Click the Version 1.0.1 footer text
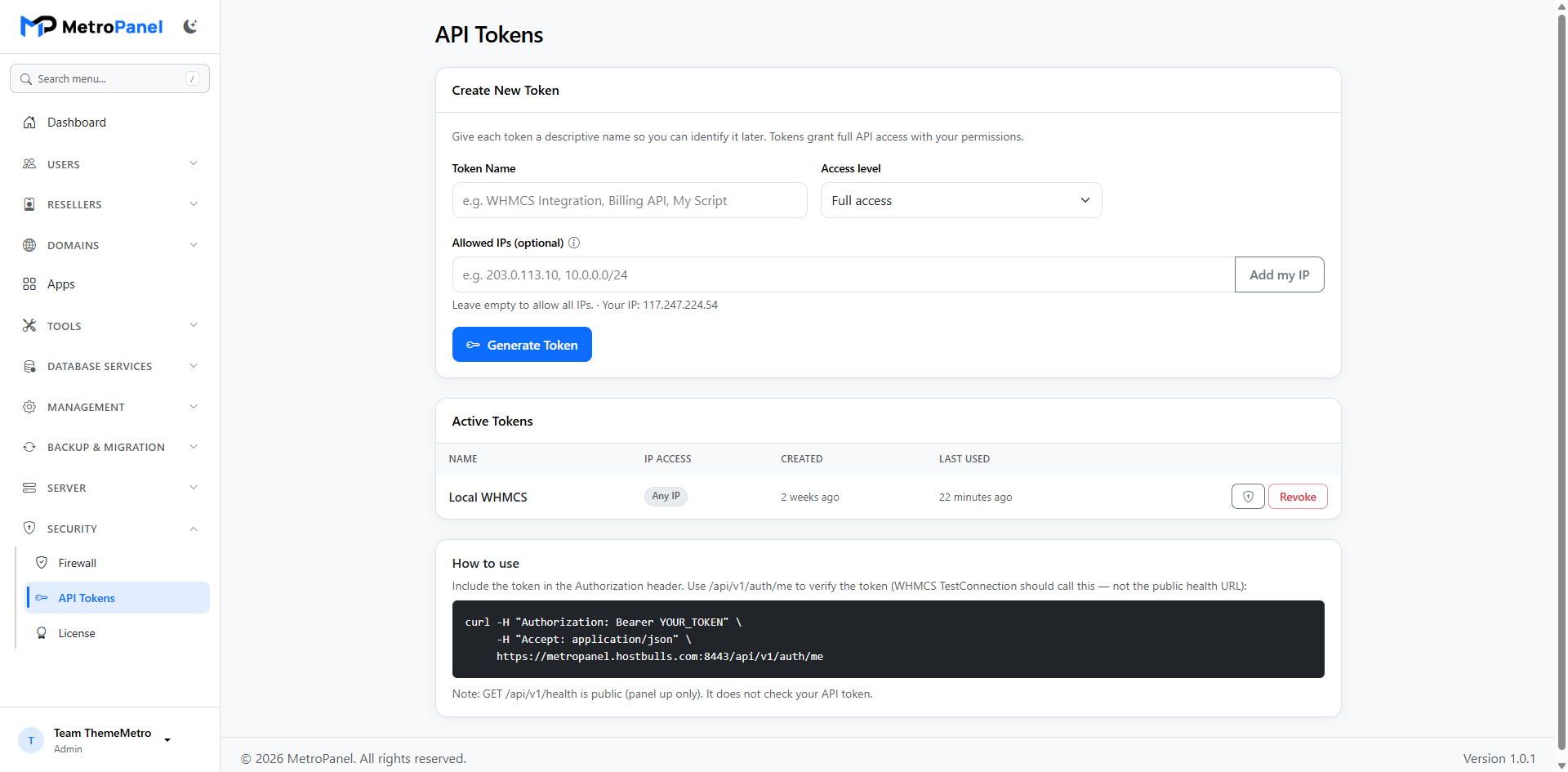 (1499, 758)
